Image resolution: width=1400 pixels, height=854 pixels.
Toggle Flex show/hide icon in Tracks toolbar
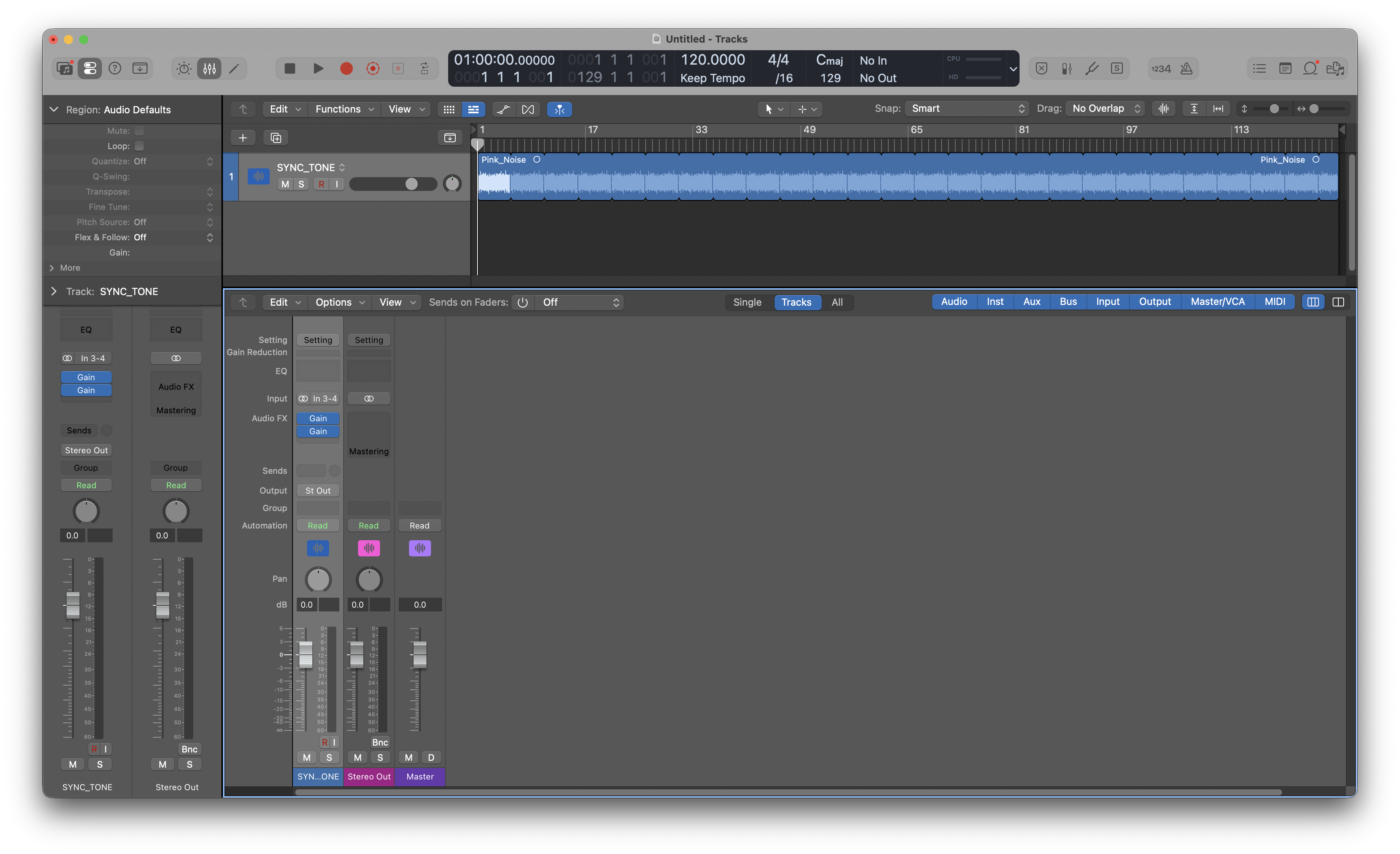point(528,109)
